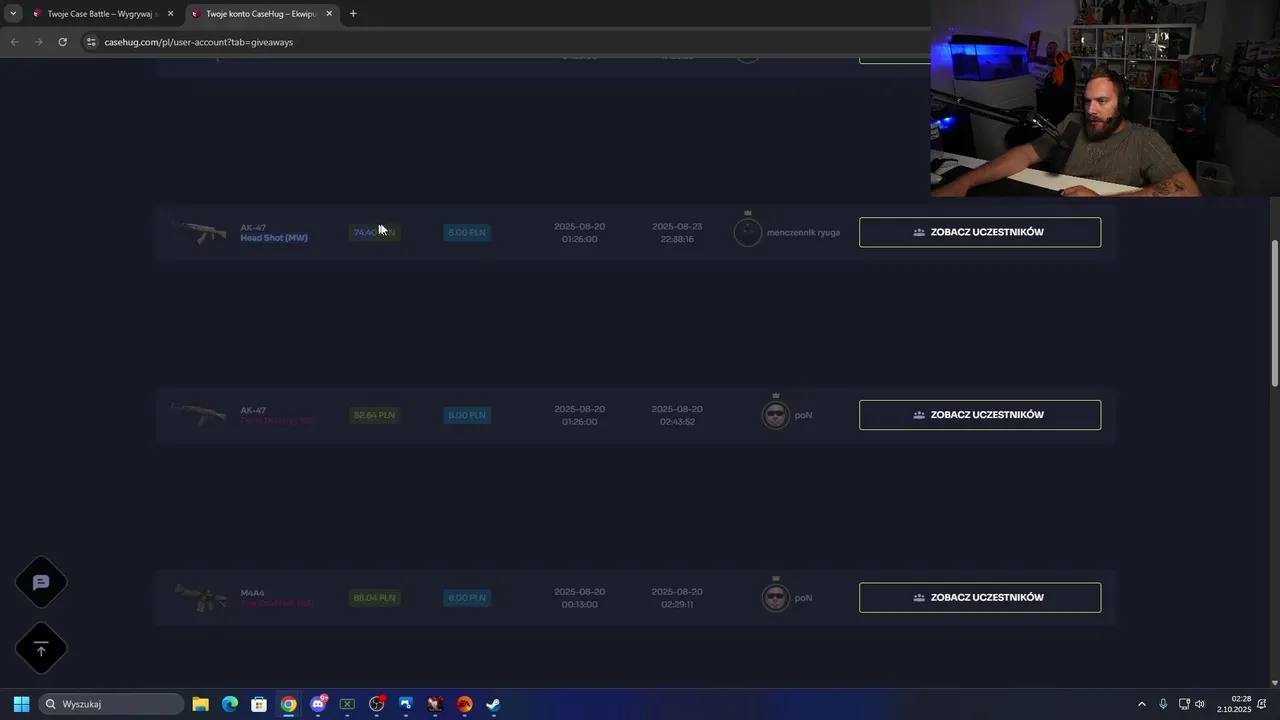1280x720 pixels.
Task: Click the end time 02:29:11 in M4A4 row
Action: coord(677,604)
